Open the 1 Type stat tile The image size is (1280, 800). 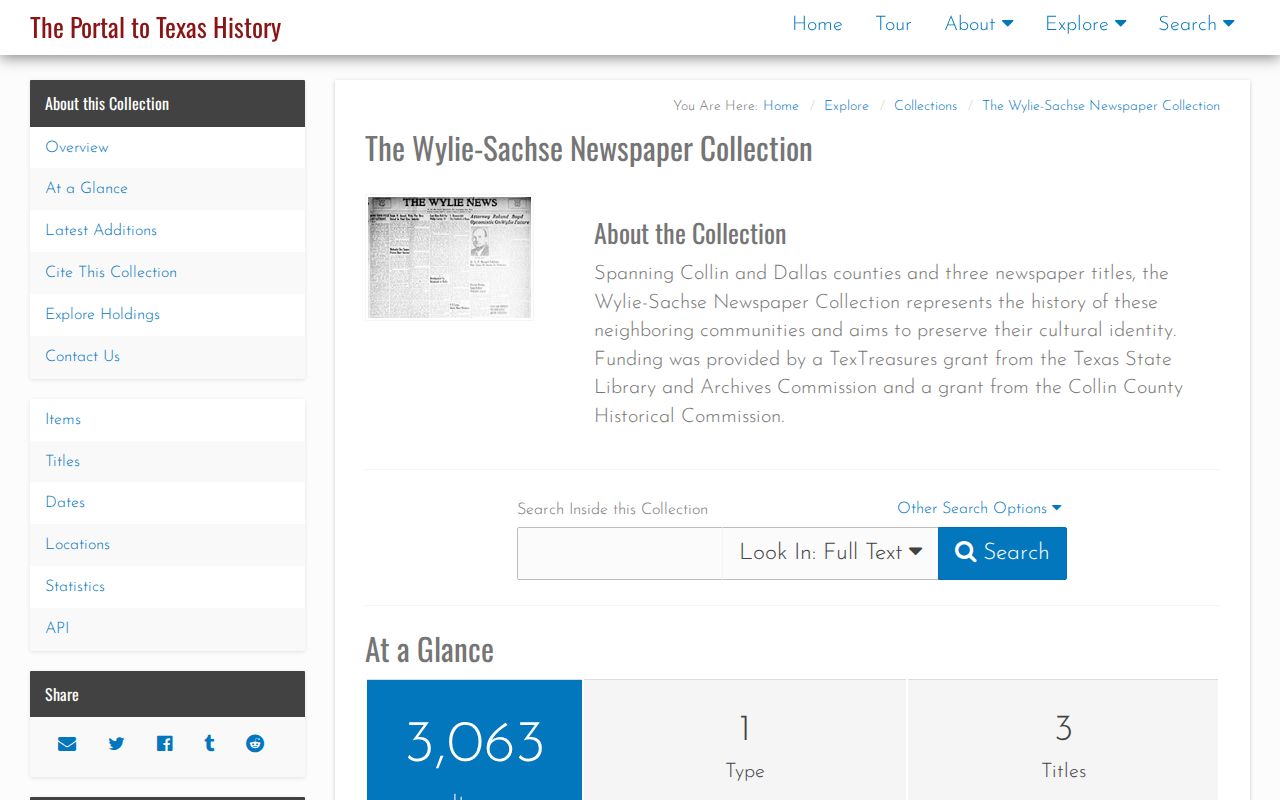[745, 741]
